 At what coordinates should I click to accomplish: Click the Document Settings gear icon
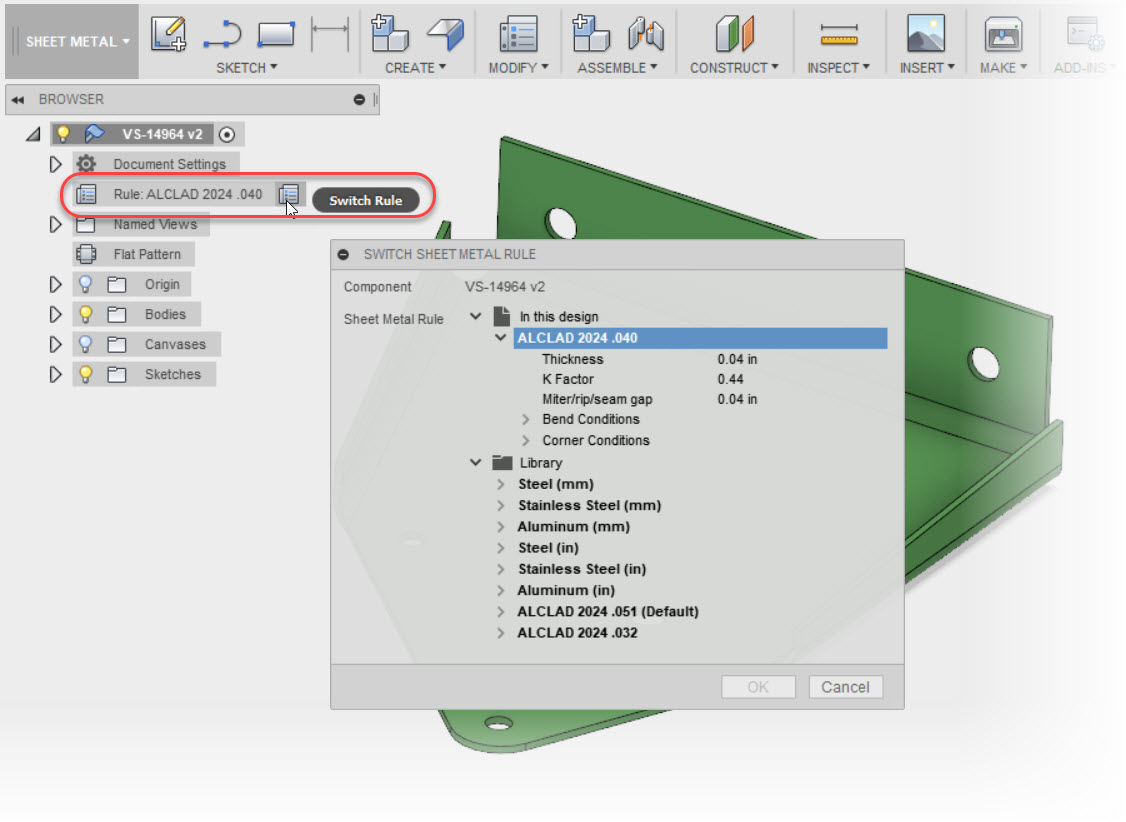tap(87, 164)
